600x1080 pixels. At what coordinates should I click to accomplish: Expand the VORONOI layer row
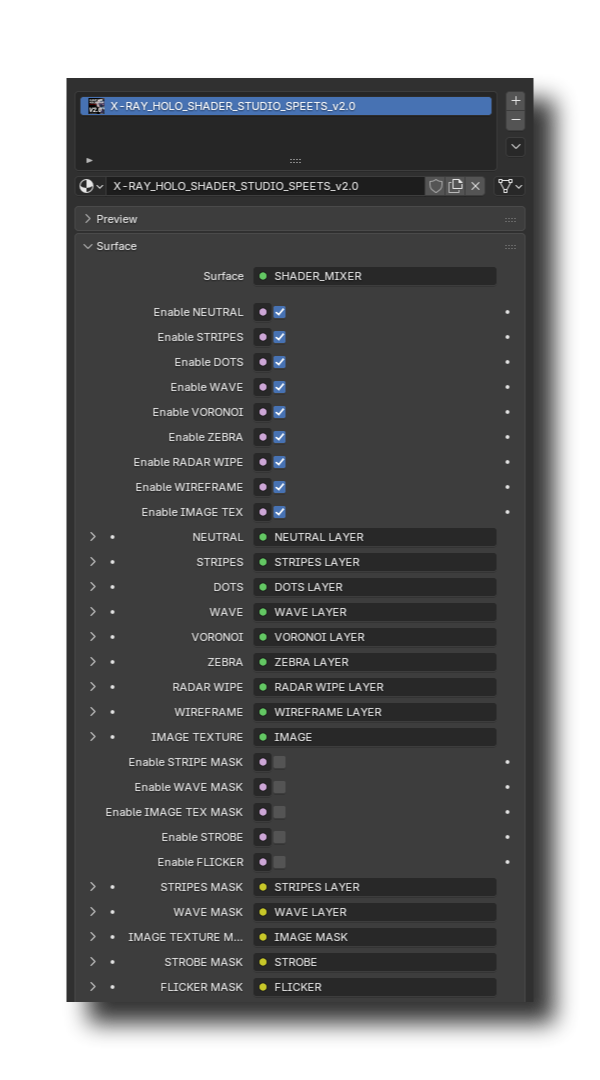click(92, 637)
